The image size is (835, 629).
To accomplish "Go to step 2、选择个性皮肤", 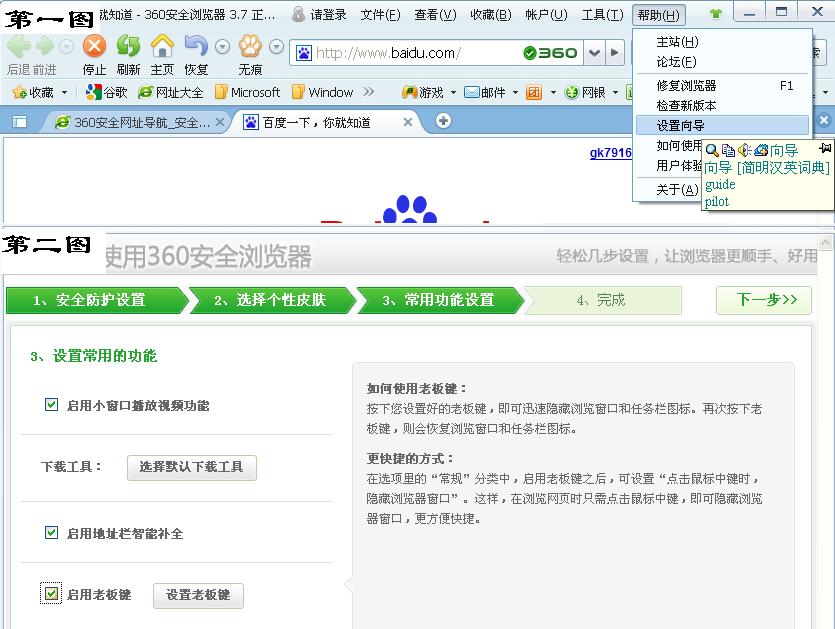I will pos(271,300).
